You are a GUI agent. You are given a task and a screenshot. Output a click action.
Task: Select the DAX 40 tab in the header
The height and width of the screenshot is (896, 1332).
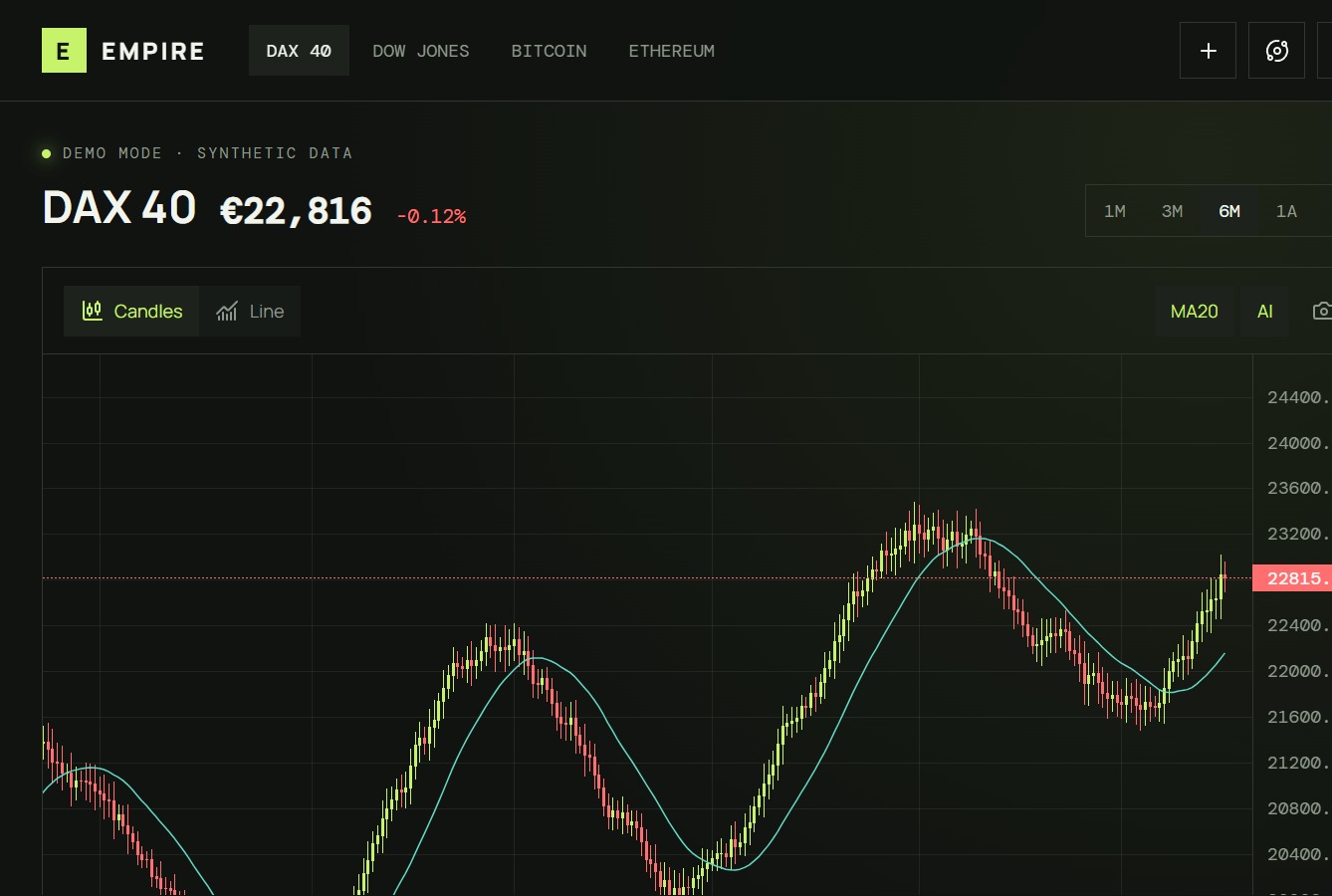(x=299, y=51)
